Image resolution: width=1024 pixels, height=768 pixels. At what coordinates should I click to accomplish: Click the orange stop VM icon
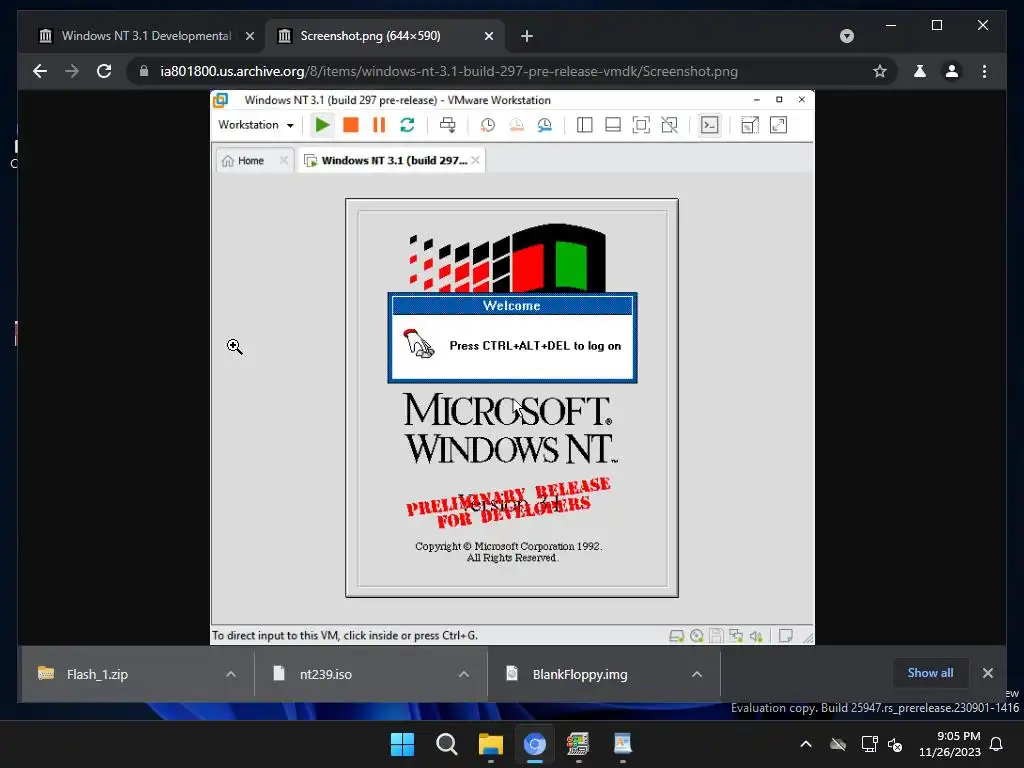coord(351,125)
